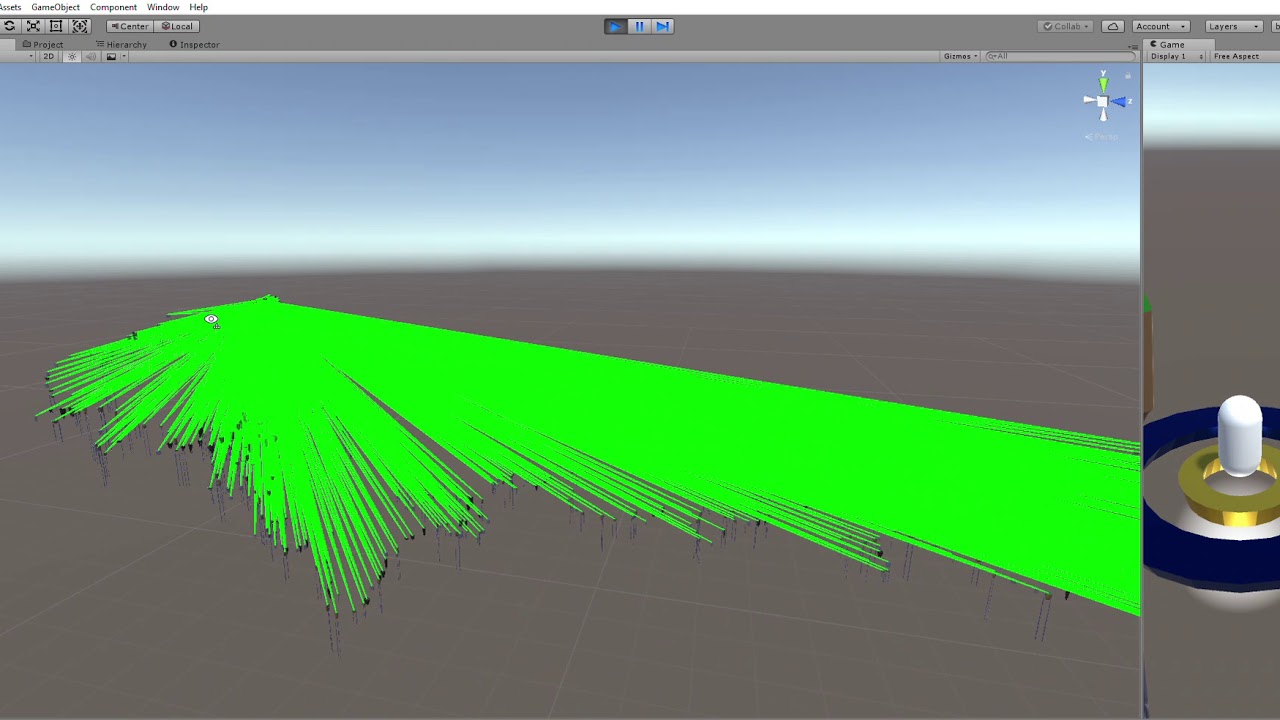Toggle the Local handle rotation button
1280x720 pixels.
(x=177, y=26)
